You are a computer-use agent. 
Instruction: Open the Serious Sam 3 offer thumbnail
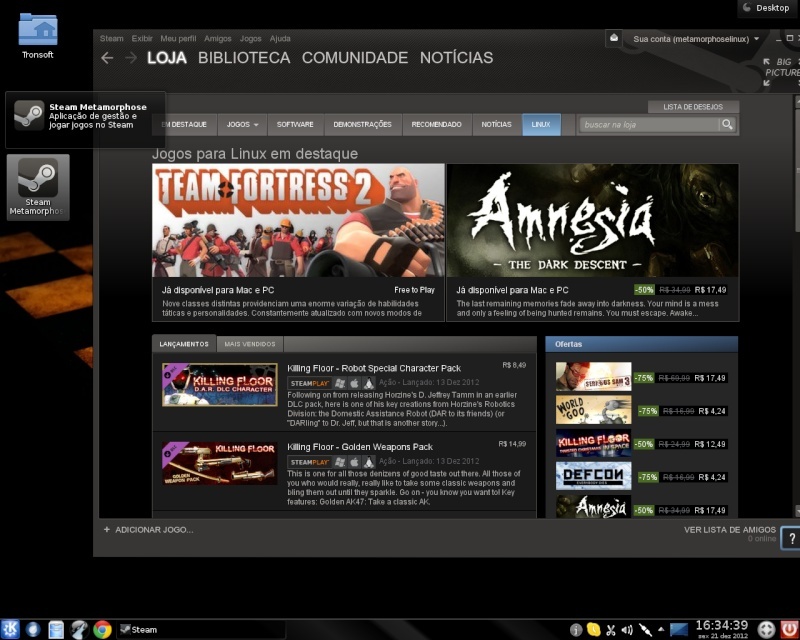(593, 377)
